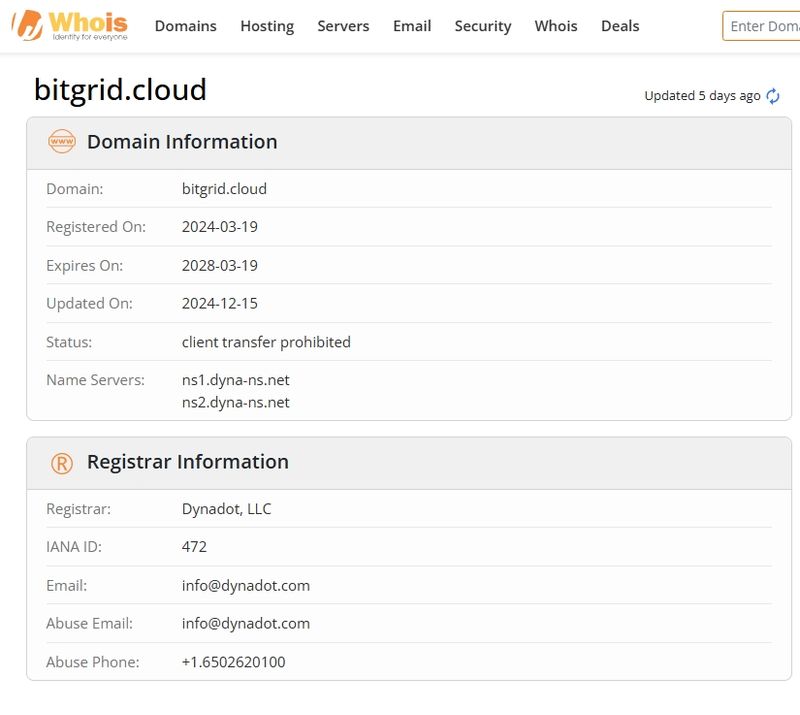
Task: Click the Status: label
Action: (69, 342)
